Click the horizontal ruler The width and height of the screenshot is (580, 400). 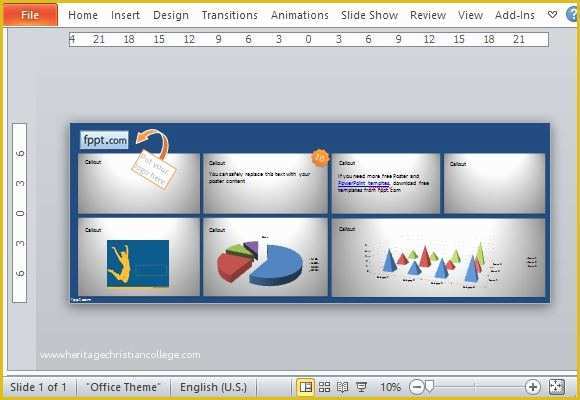[309, 39]
